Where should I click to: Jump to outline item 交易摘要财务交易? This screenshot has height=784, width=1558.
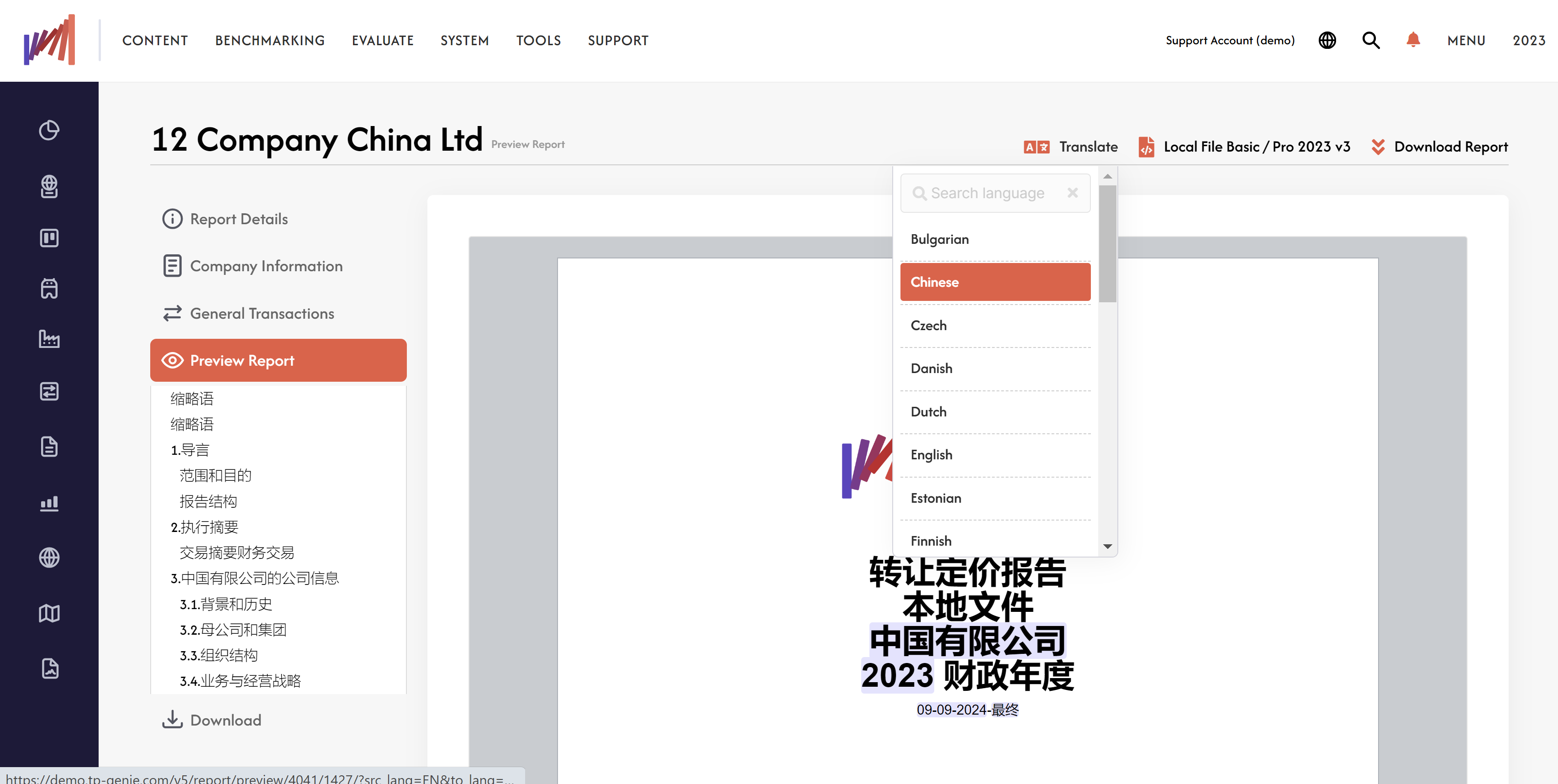pos(237,552)
